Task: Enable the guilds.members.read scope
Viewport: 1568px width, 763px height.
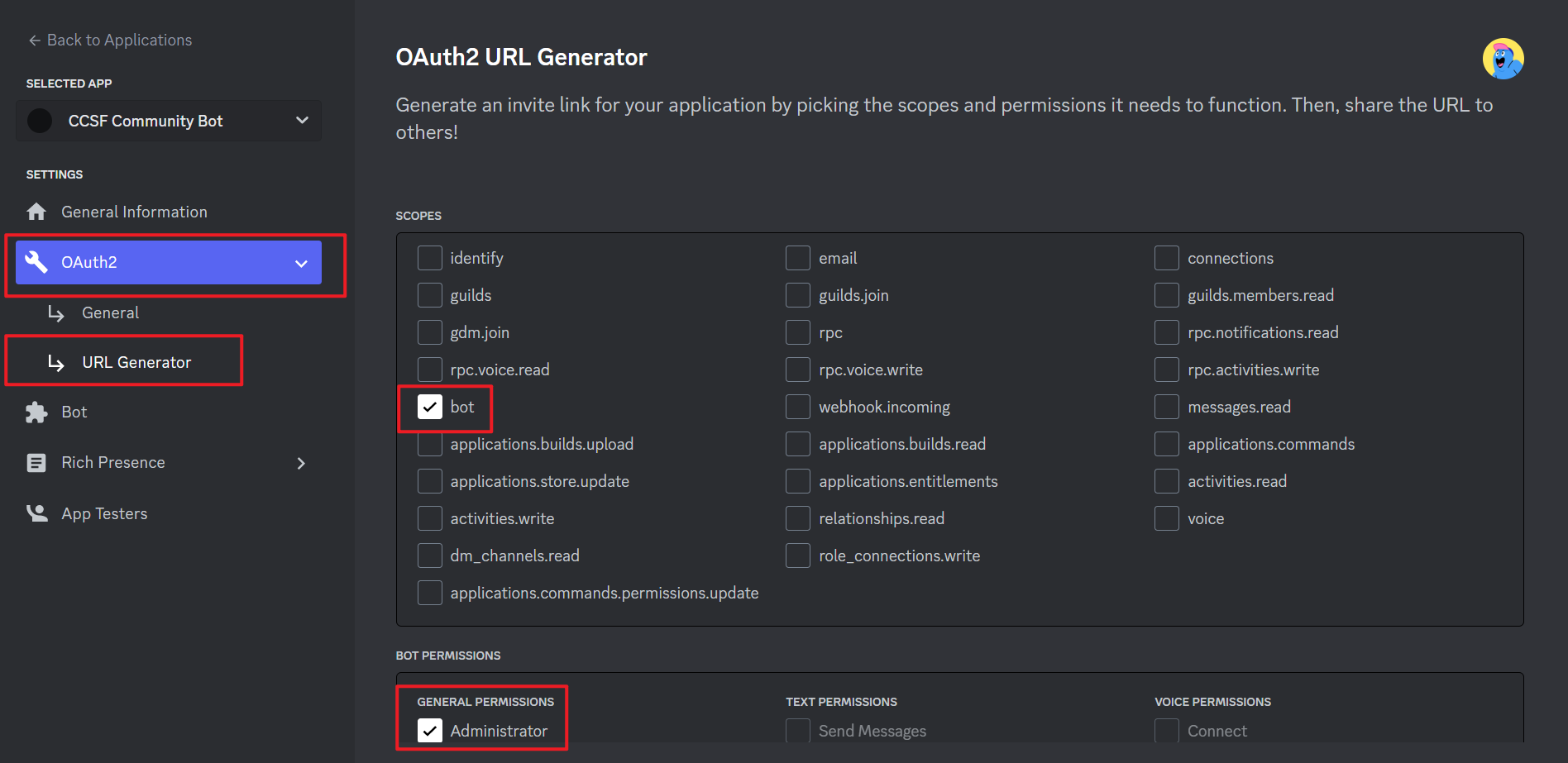Action: [1167, 295]
